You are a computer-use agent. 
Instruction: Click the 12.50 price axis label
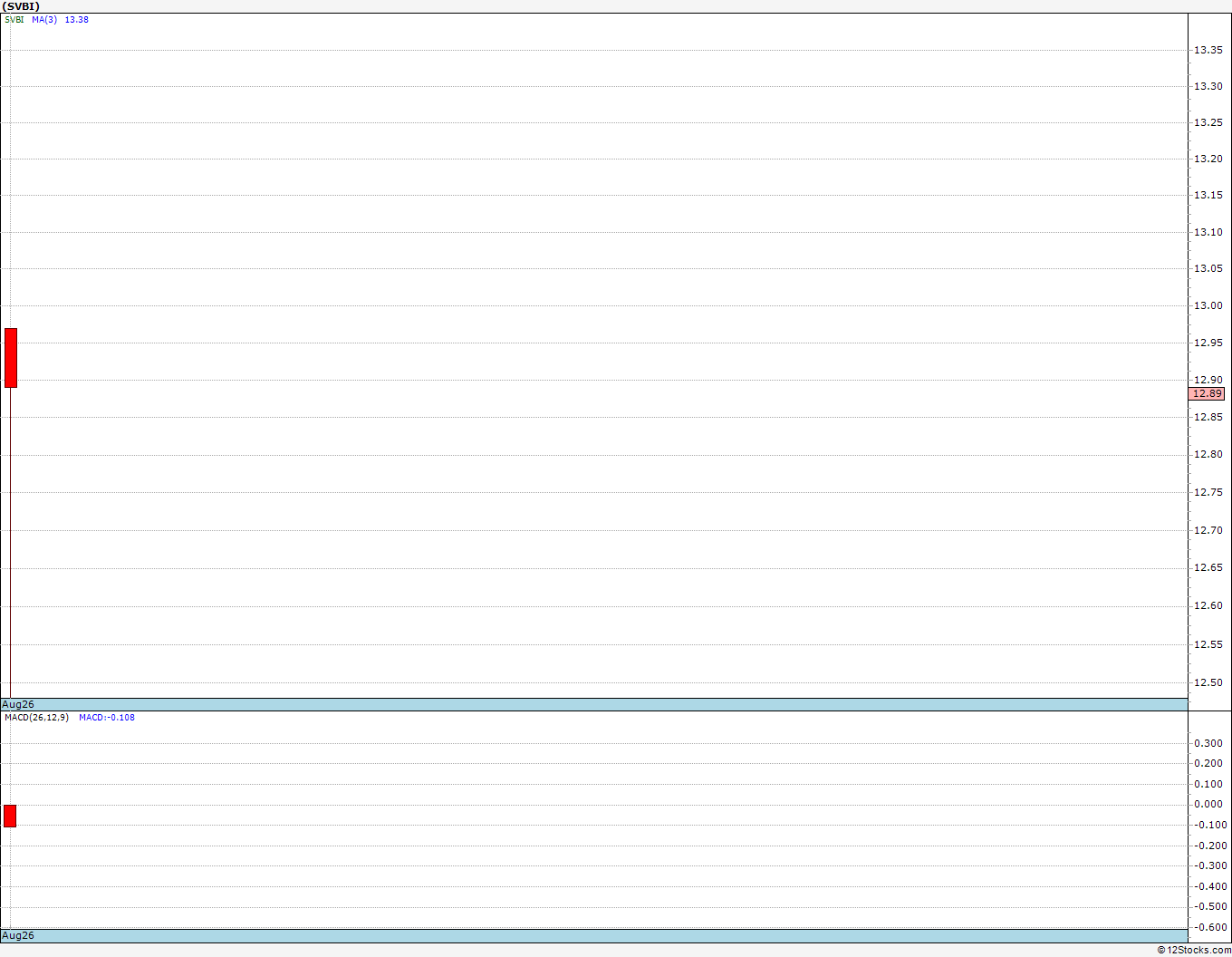click(x=1208, y=682)
